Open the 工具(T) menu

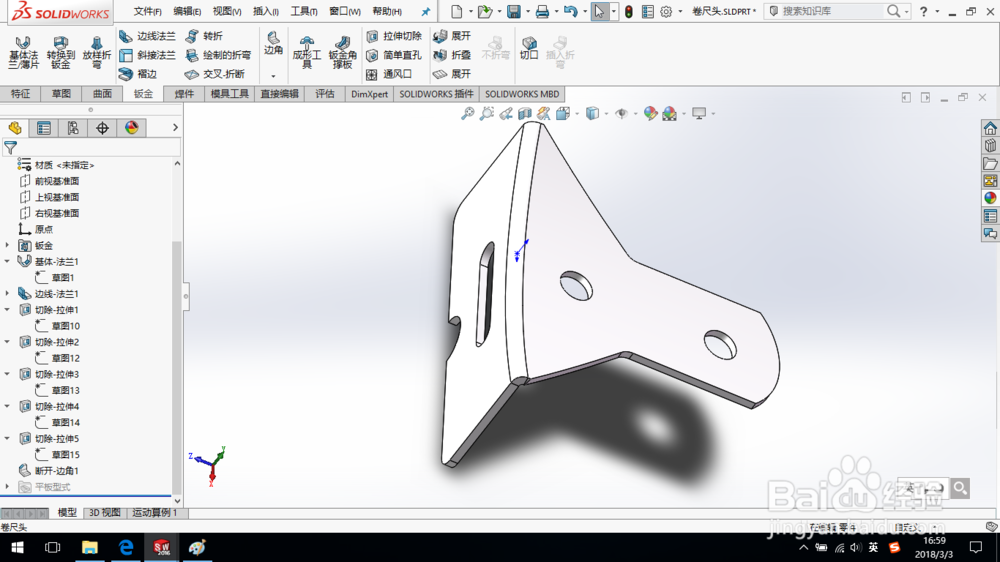(304, 11)
